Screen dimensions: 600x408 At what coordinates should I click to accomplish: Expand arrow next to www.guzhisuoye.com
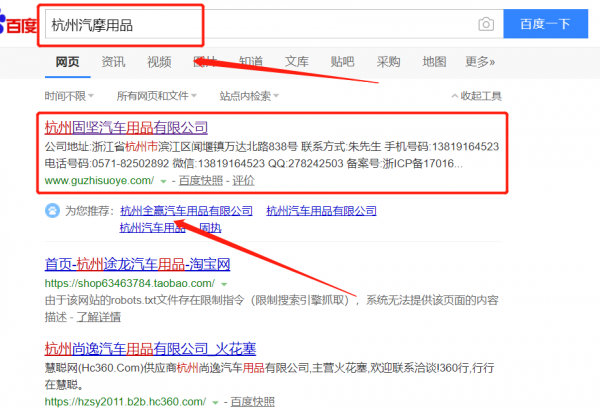click(162, 181)
